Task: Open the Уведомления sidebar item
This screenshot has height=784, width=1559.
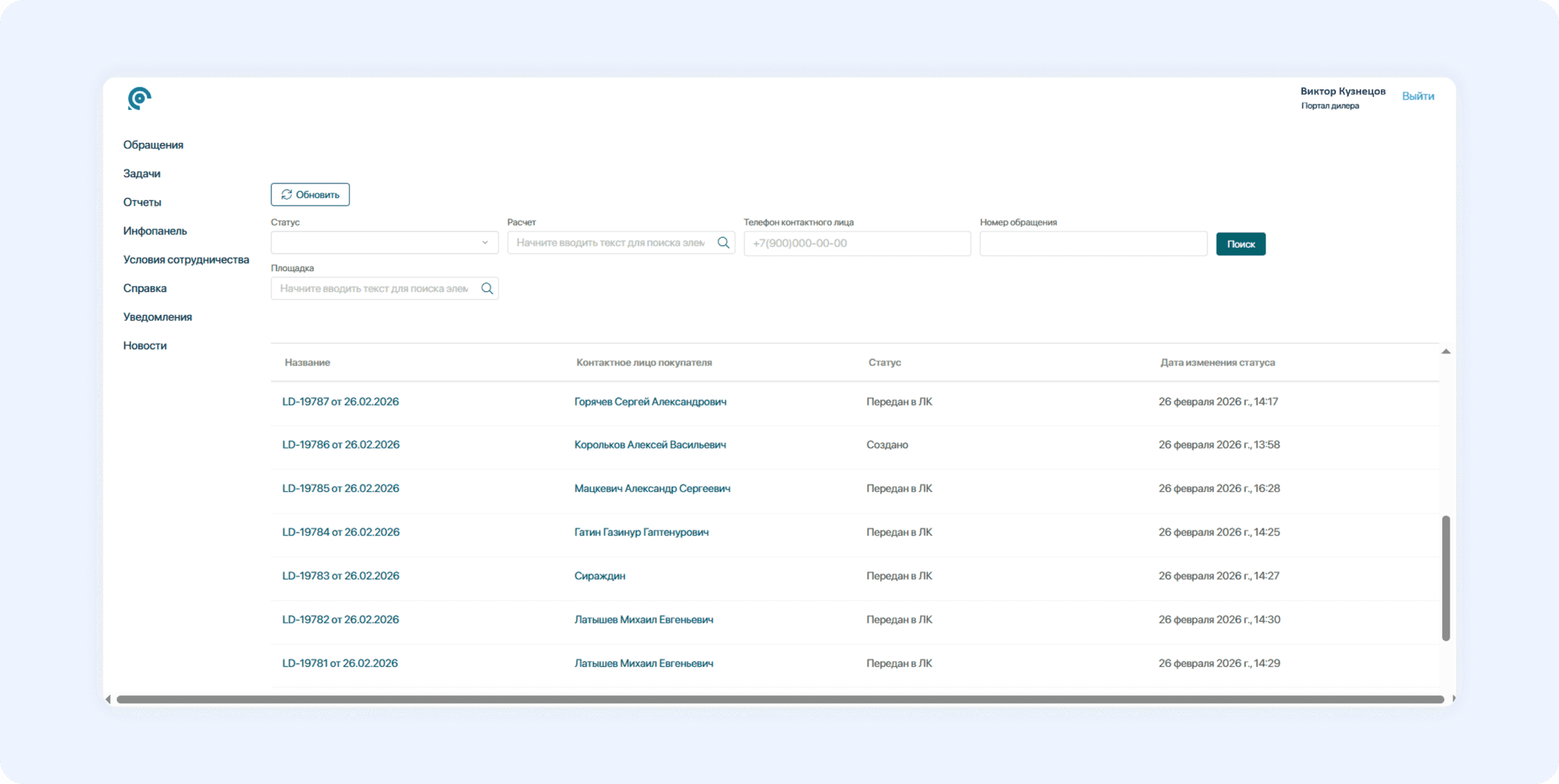Action: point(157,317)
